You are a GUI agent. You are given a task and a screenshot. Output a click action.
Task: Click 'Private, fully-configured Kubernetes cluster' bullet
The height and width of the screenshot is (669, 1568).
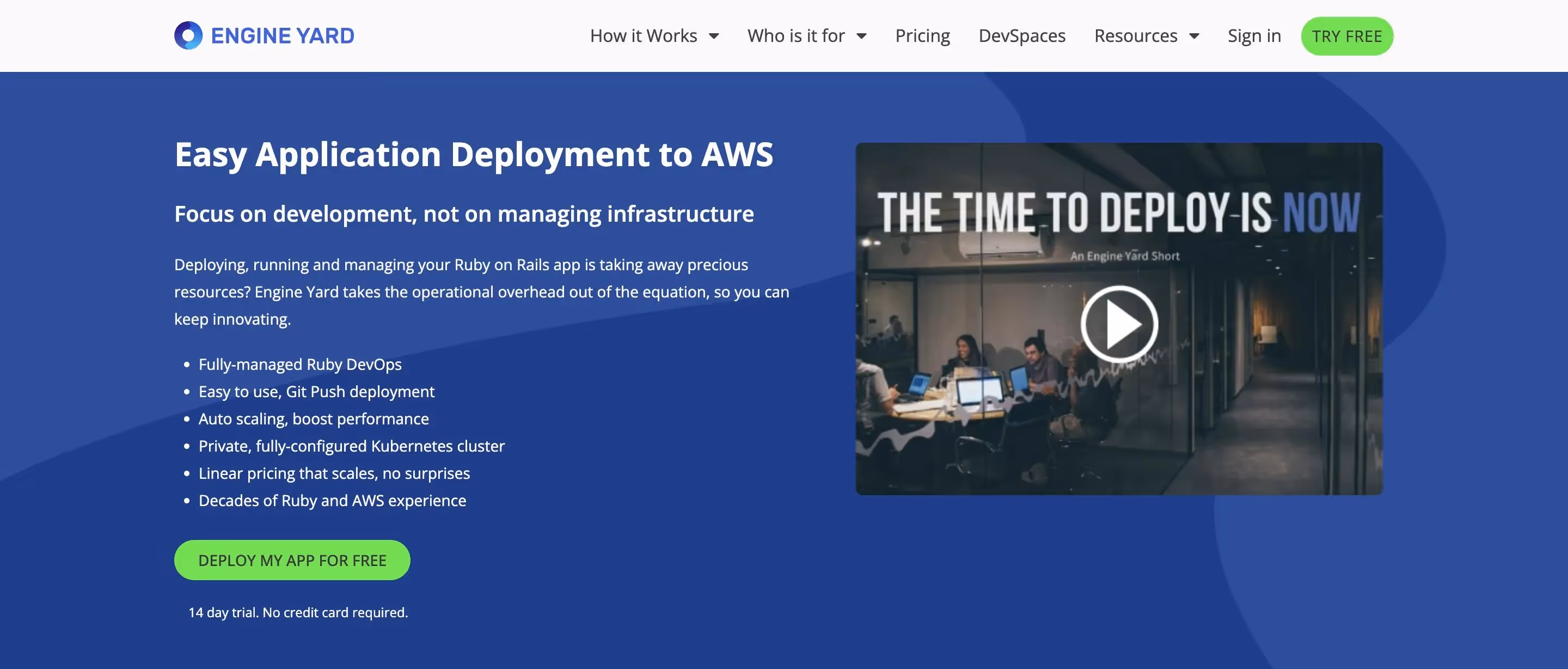pyautogui.click(x=351, y=446)
